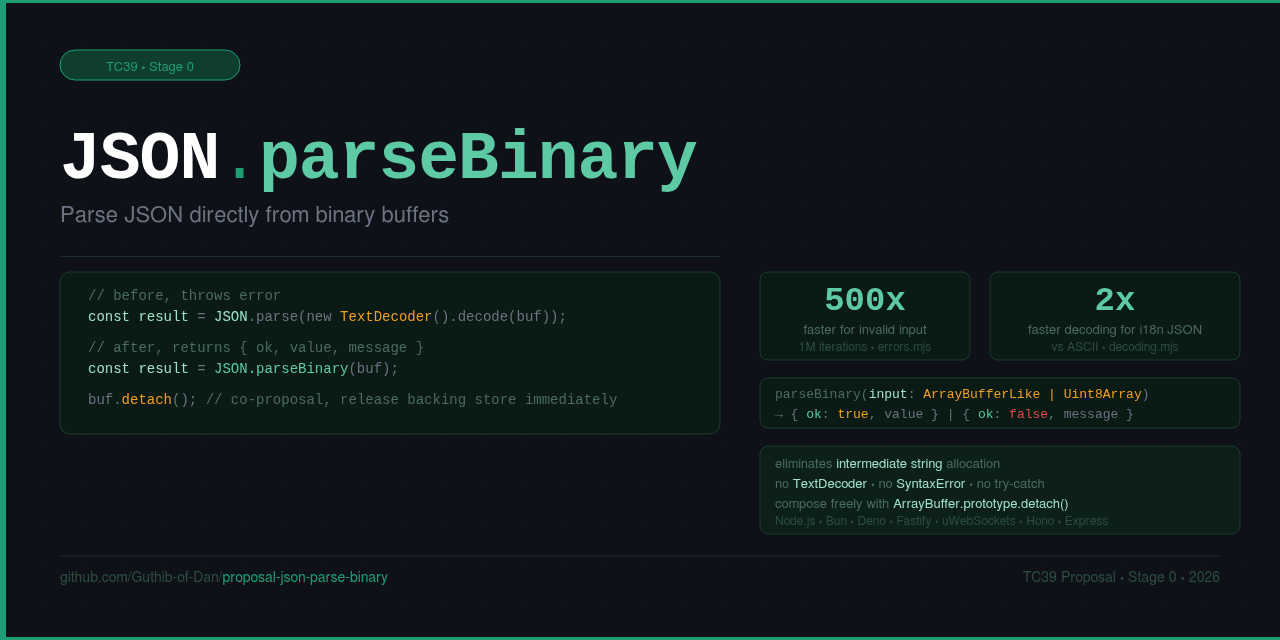Screen dimensions: 1280x640
Task: Open the proposal-json-parse-binary repository link
Action: coord(304,577)
